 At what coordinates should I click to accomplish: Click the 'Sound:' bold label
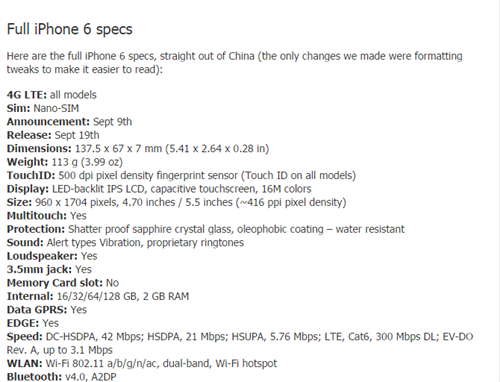click(x=25, y=243)
